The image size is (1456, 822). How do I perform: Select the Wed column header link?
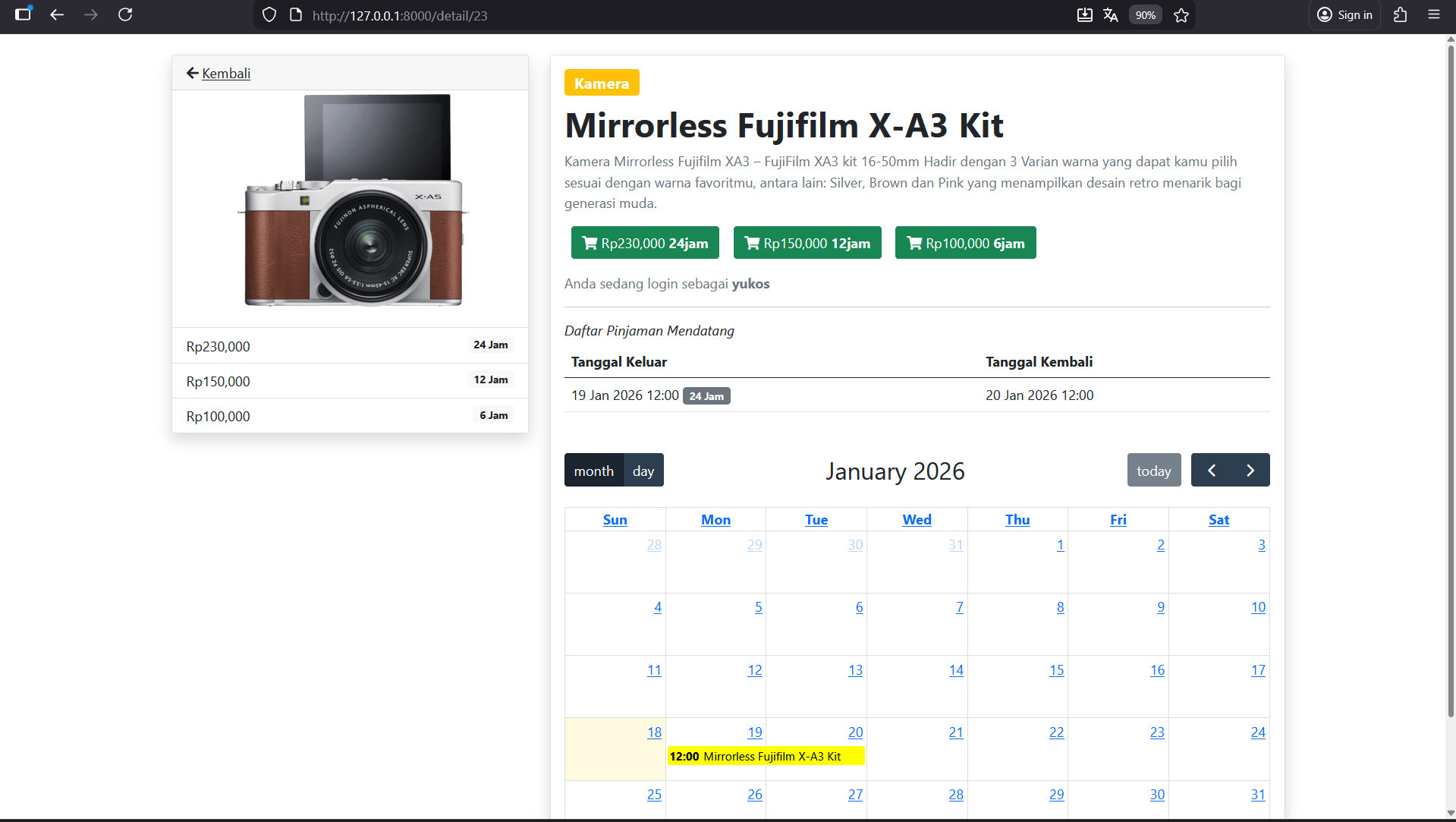917,520
